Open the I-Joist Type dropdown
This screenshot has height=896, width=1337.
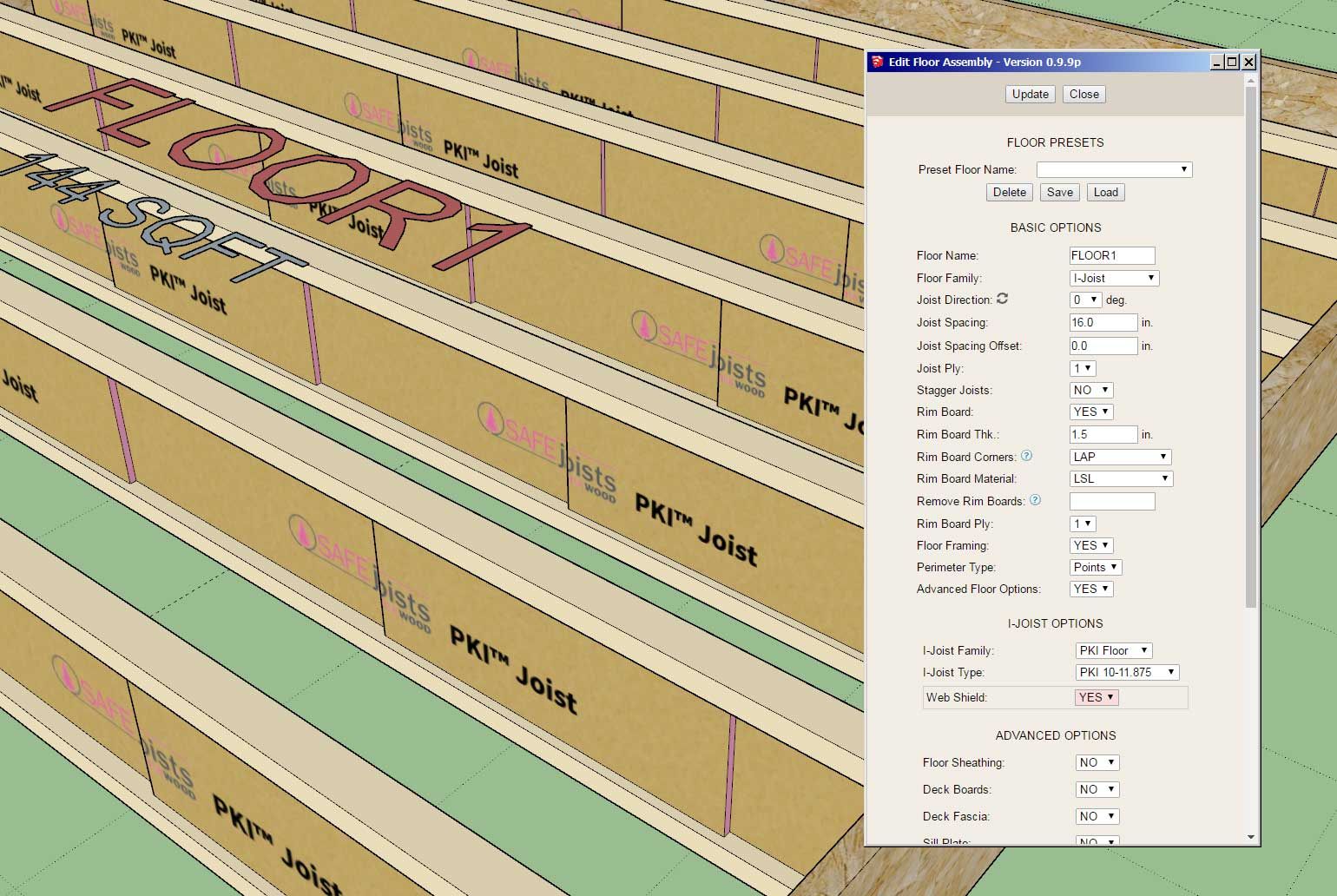point(1127,672)
